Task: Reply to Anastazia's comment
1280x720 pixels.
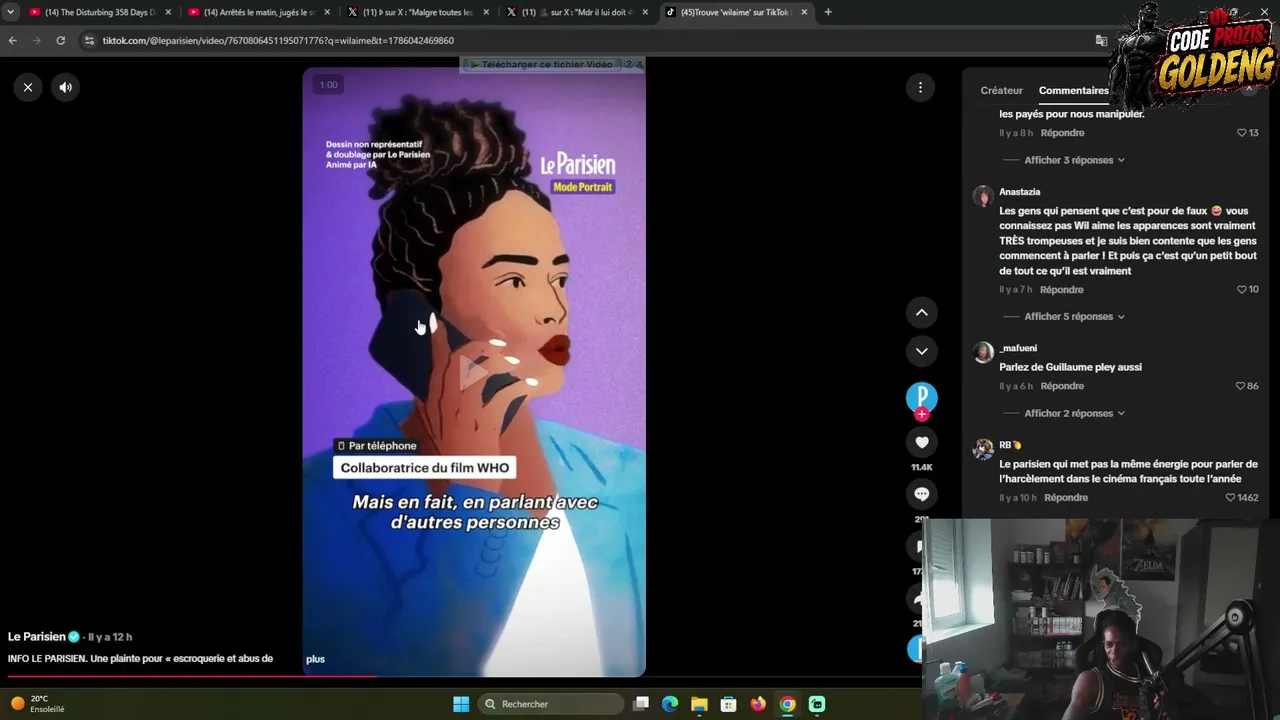Action: [1061, 290]
